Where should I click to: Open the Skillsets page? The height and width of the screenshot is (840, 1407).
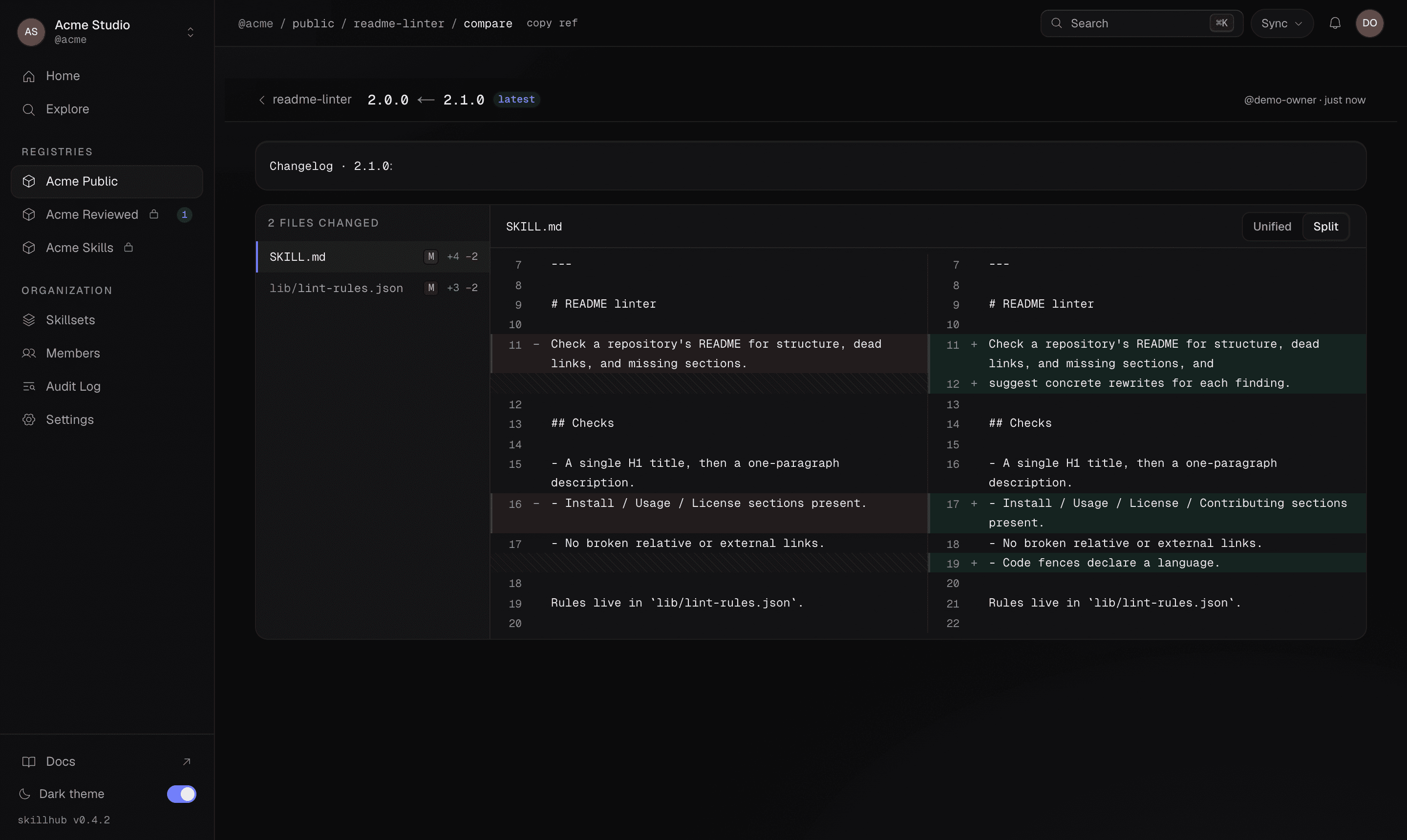tap(107, 320)
